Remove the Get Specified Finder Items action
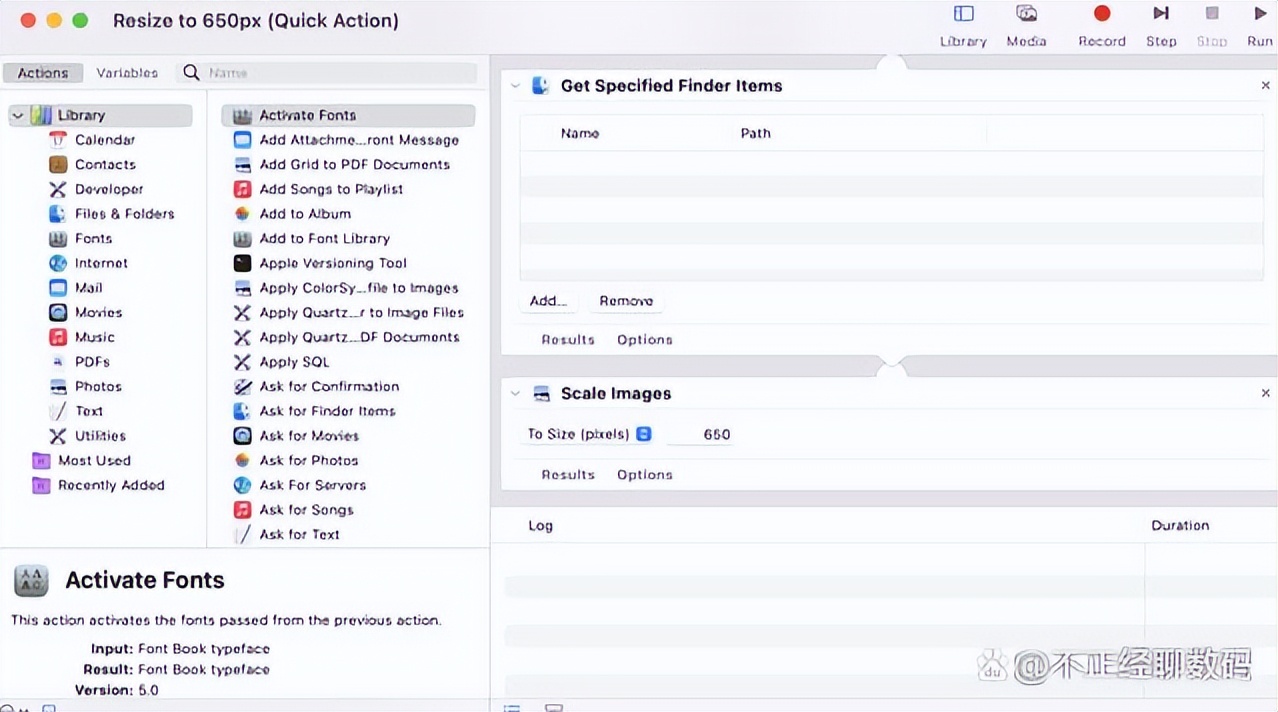The height and width of the screenshot is (712, 1278). click(1265, 86)
